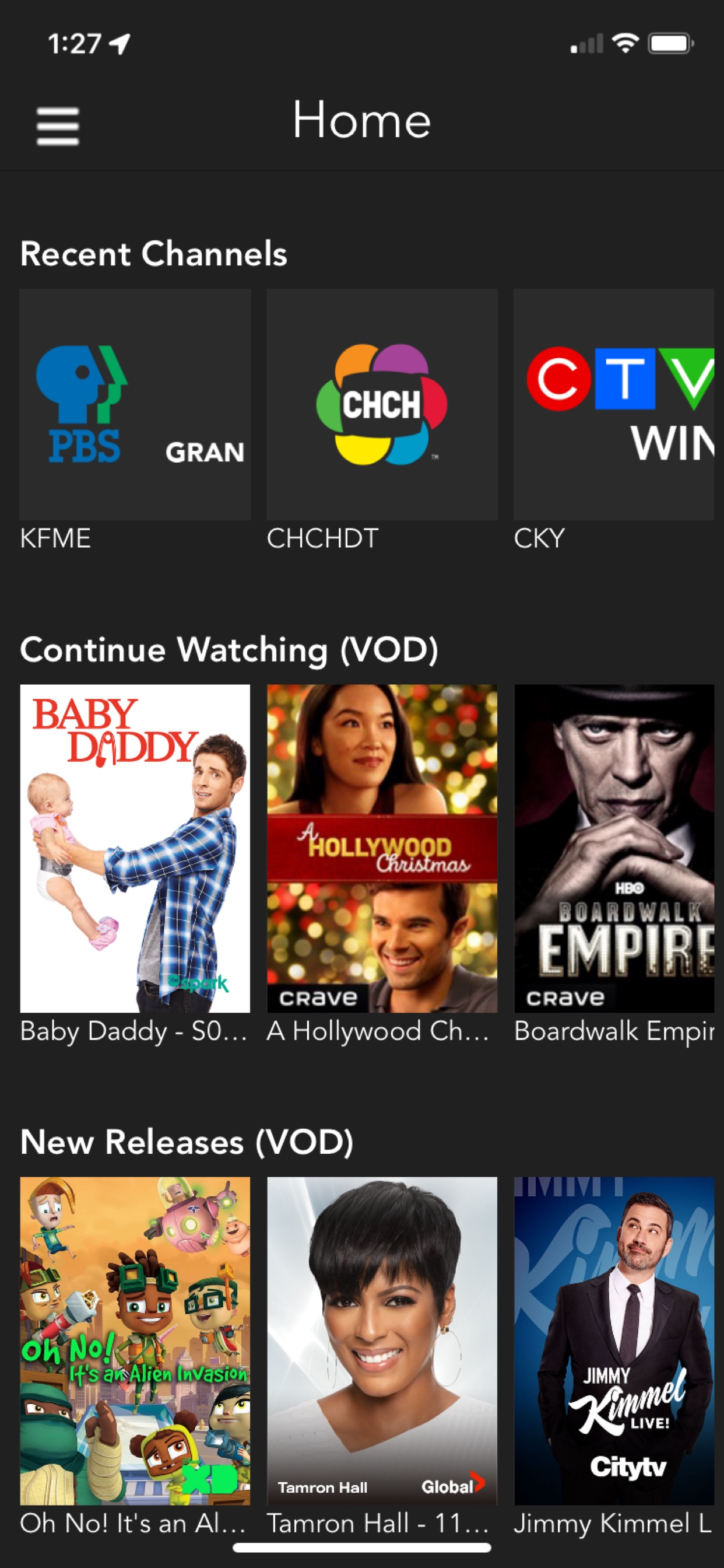Open Oh No! It's an Alien Invasion poster
This screenshot has width=724, height=1568.
tap(135, 1340)
